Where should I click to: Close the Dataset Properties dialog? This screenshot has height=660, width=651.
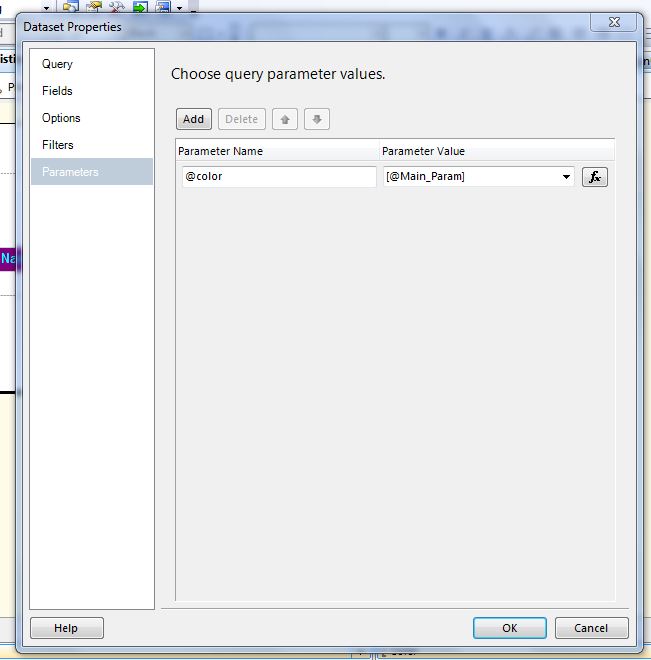(611, 21)
